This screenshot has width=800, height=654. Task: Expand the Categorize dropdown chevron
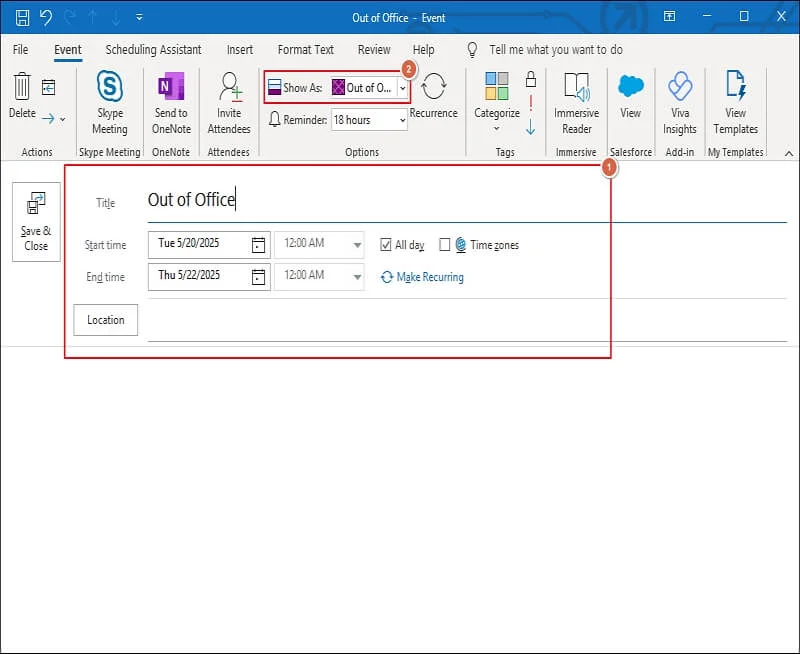[x=496, y=129]
